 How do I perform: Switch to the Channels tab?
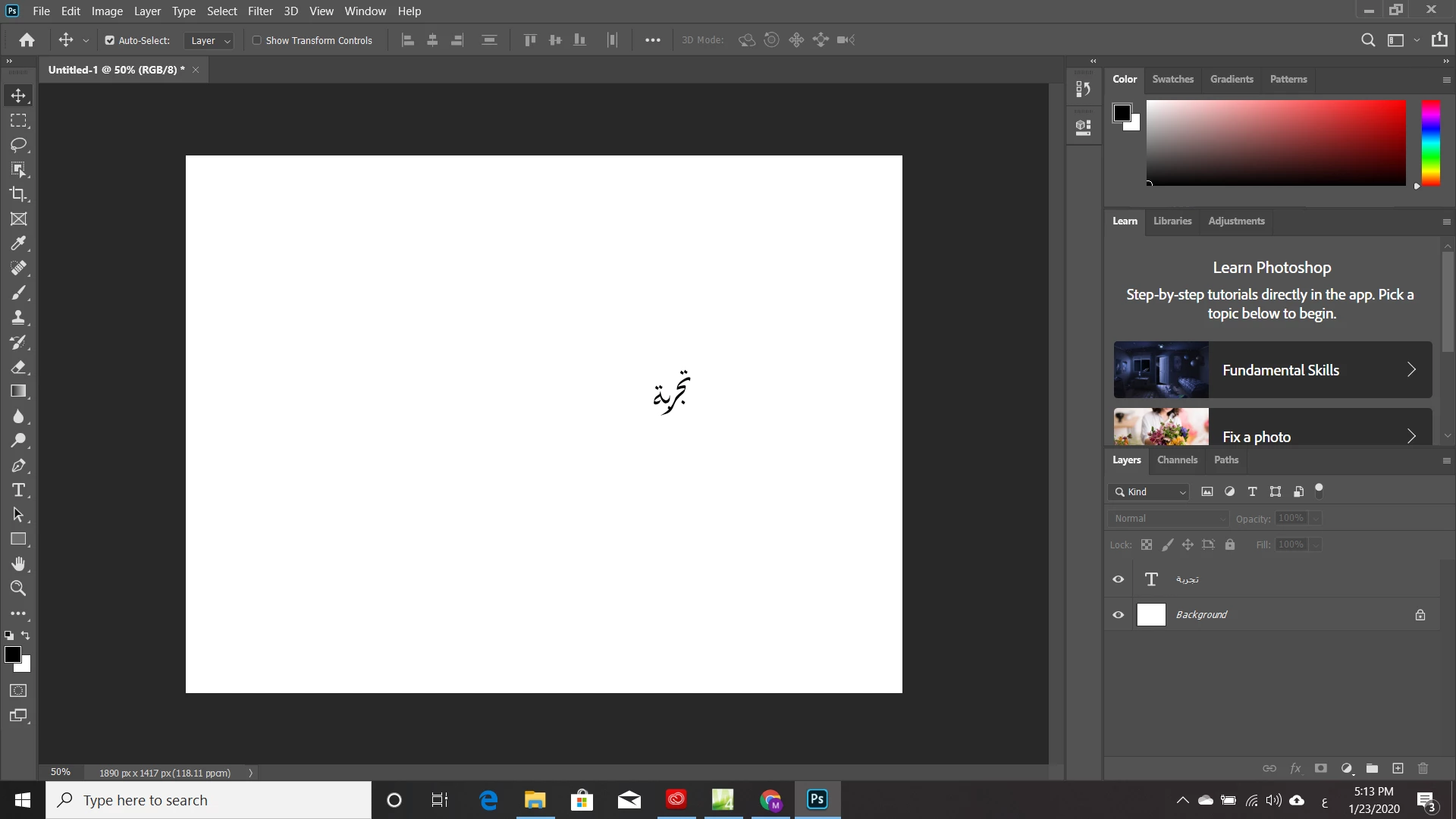[x=1177, y=460]
